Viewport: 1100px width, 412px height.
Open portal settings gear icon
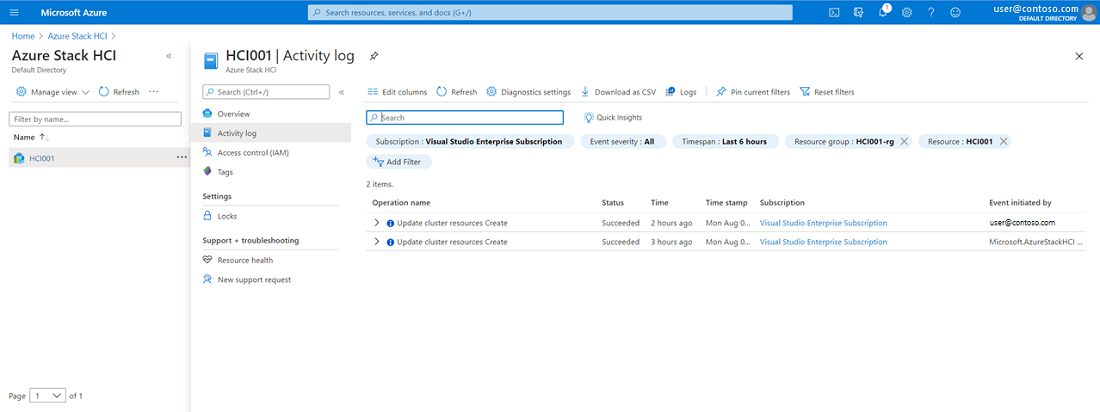tap(907, 12)
